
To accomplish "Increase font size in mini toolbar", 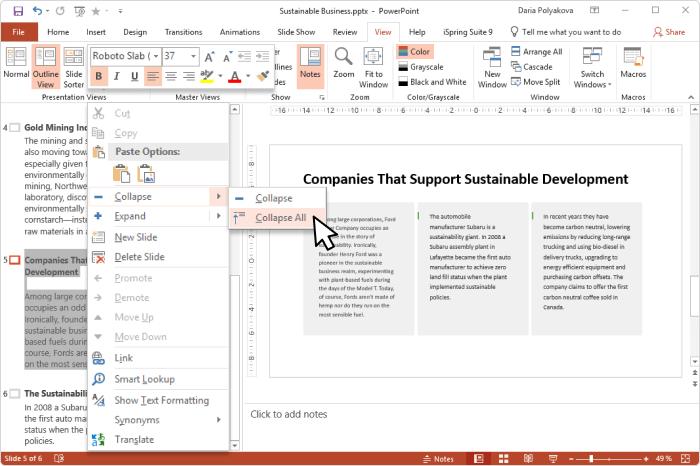I will coord(209,57).
